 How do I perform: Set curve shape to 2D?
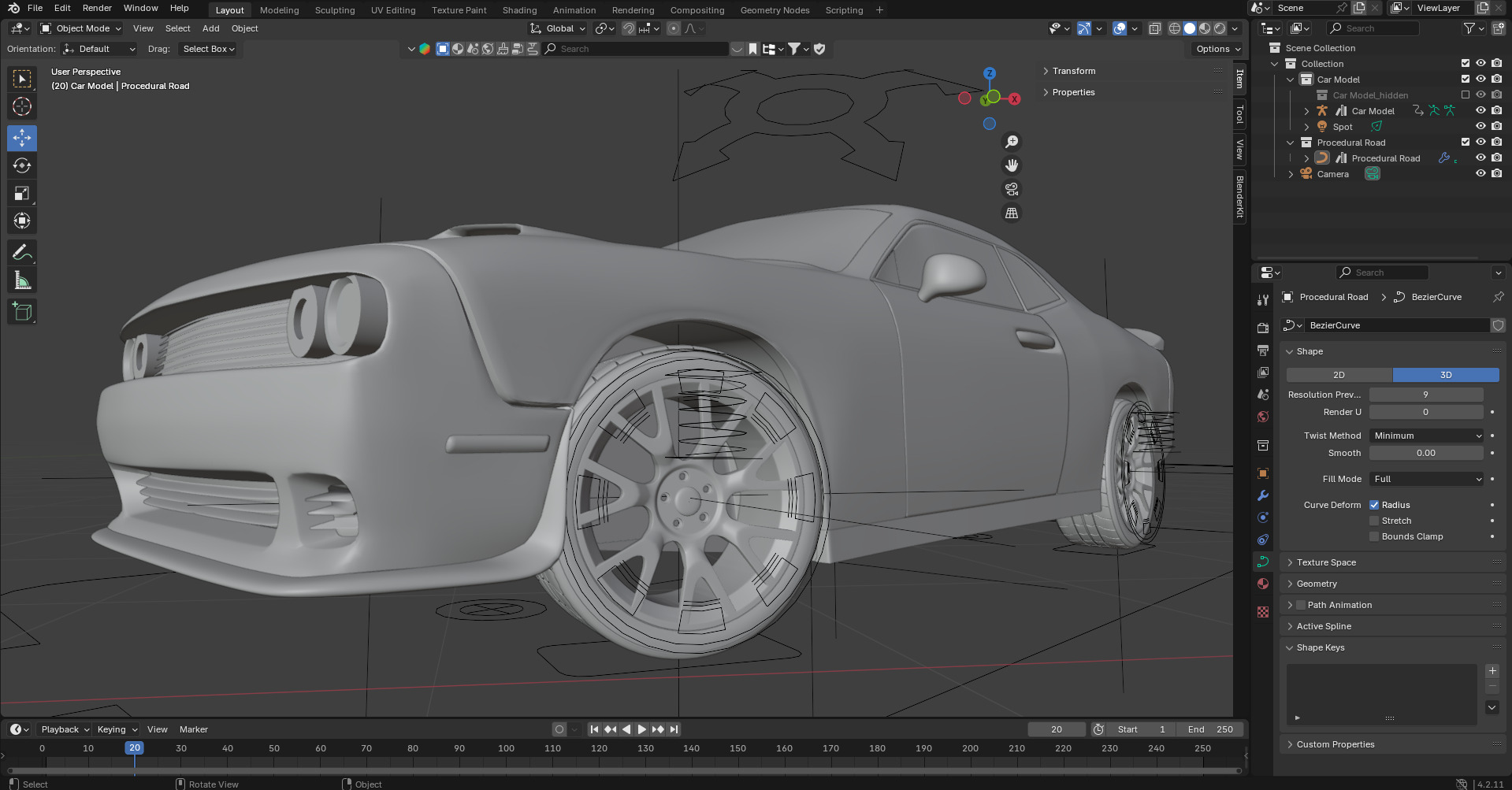(1339, 375)
